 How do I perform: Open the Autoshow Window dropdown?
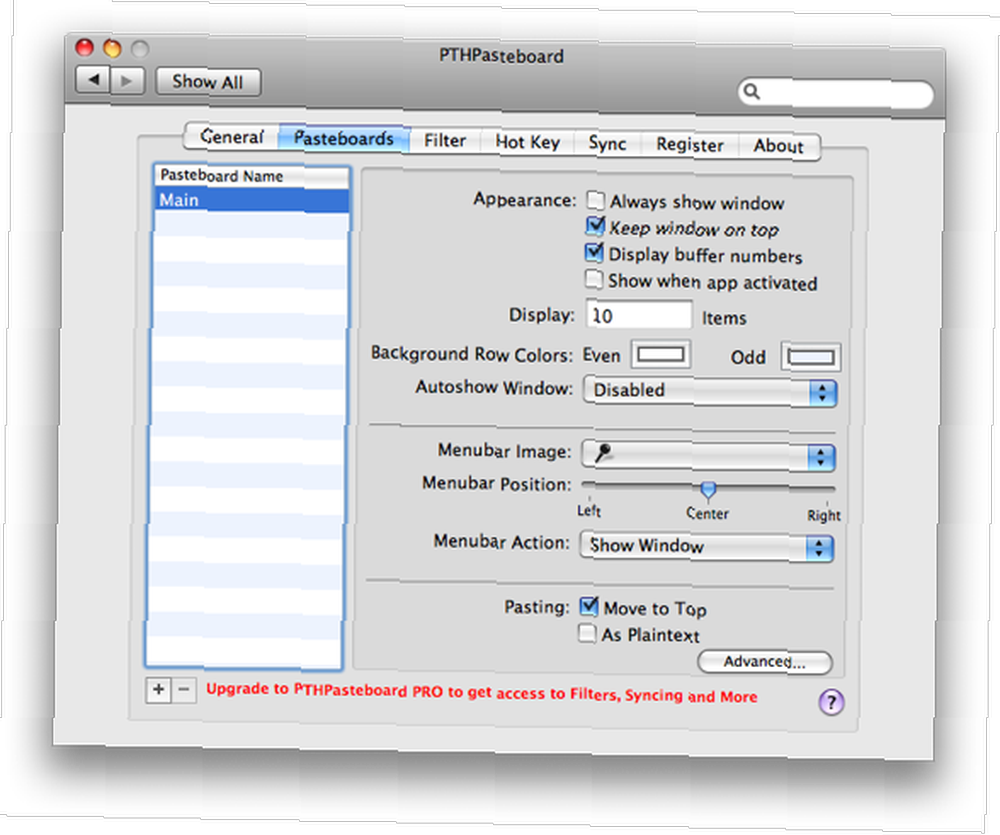[710, 391]
